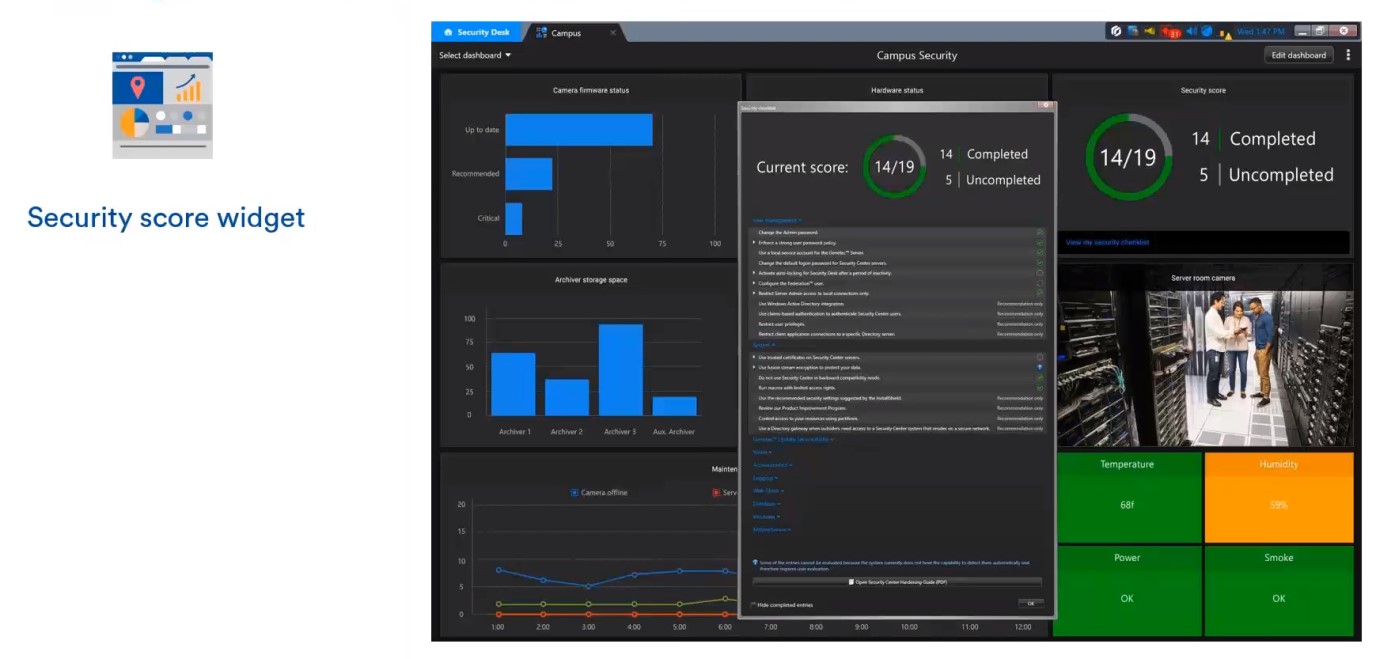Open the View my security checklist link

(1107, 242)
